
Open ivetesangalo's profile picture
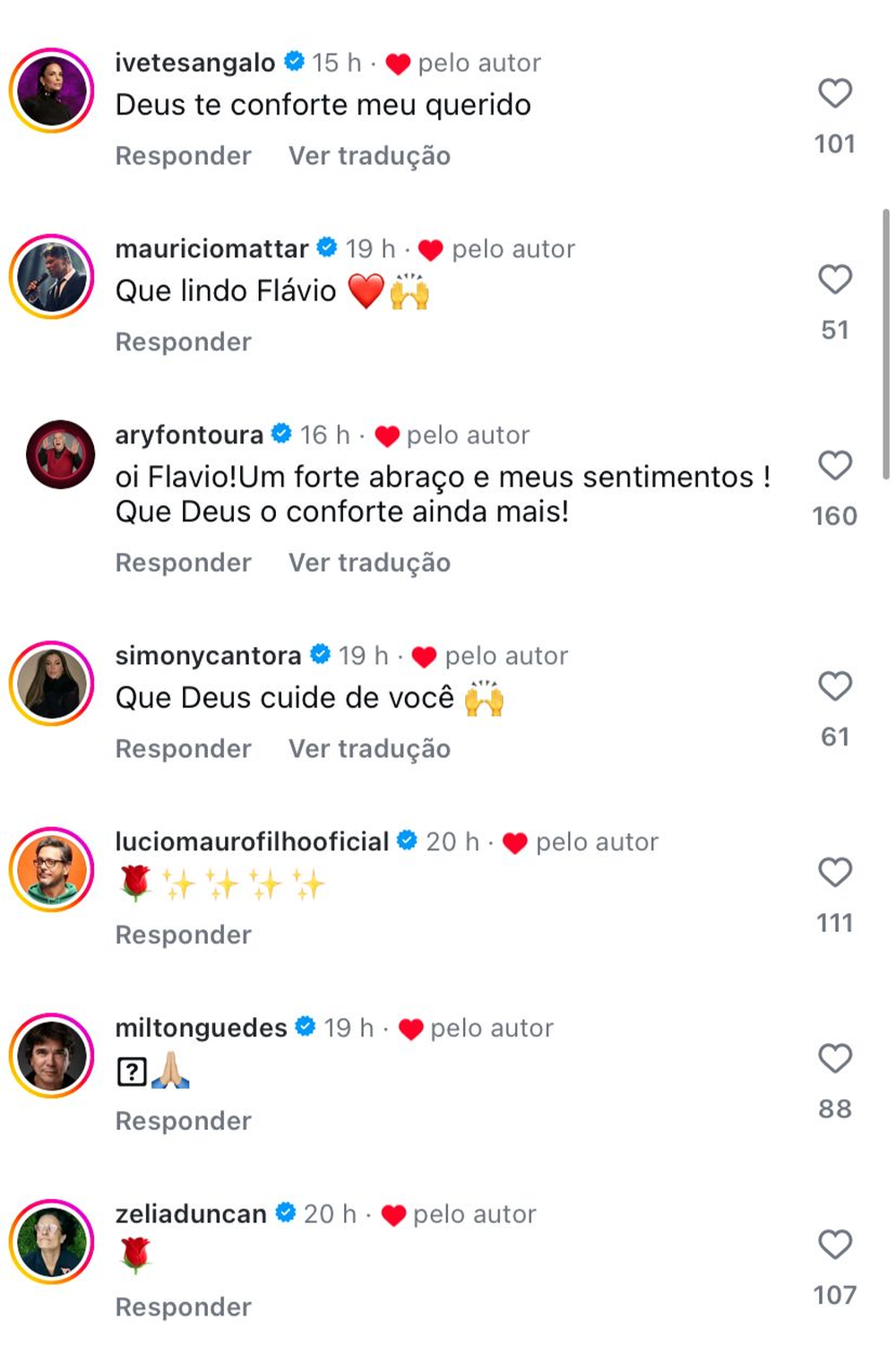coord(52,91)
